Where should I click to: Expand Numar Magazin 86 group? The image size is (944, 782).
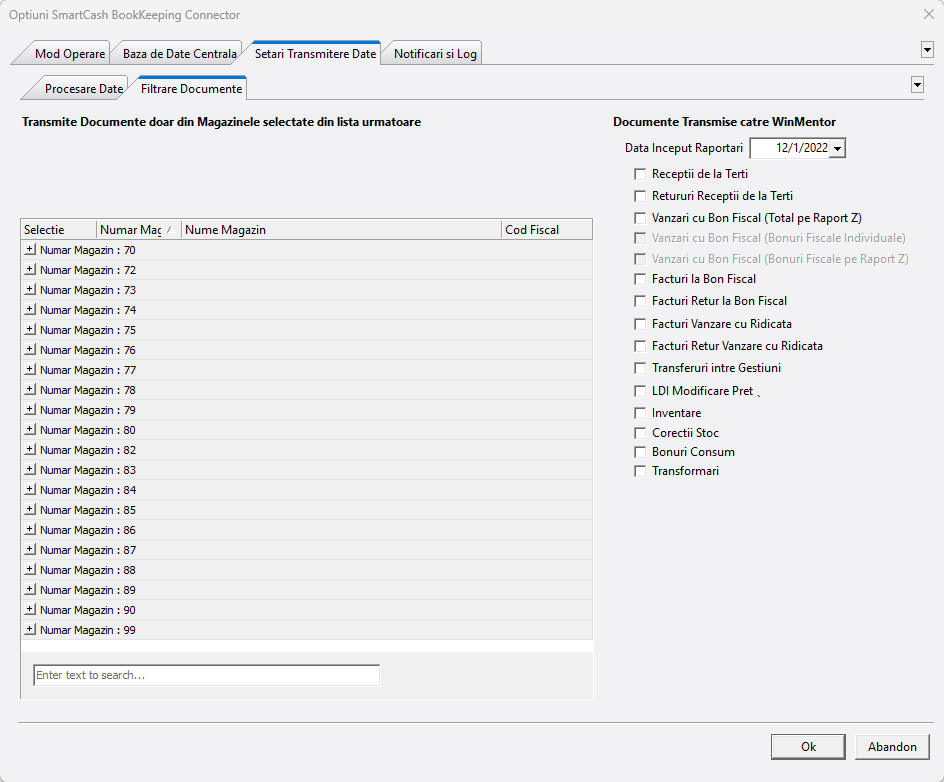(x=30, y=529)
